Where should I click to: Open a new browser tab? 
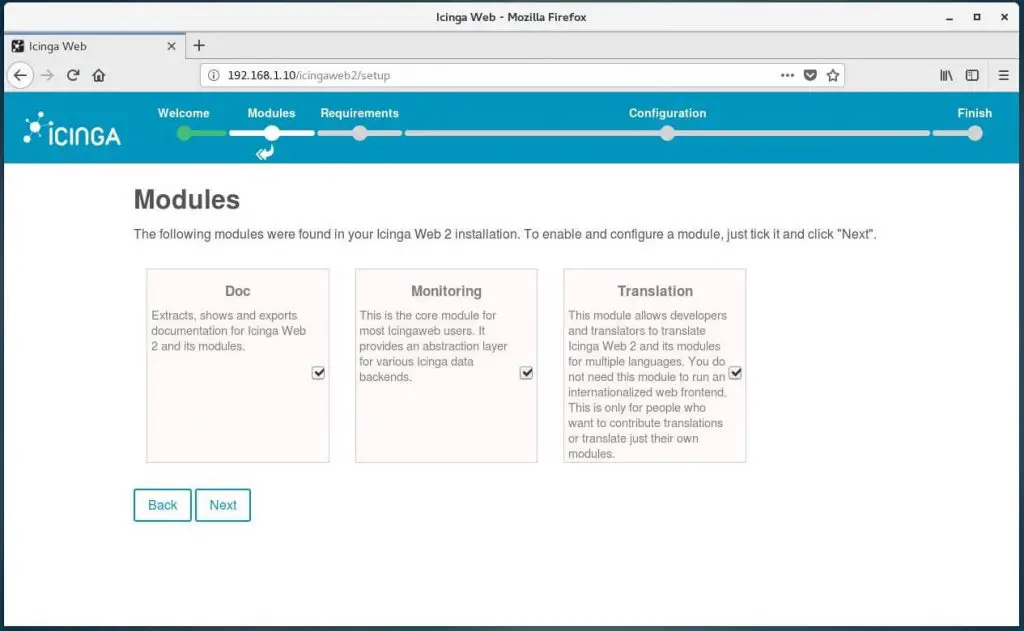199,46
